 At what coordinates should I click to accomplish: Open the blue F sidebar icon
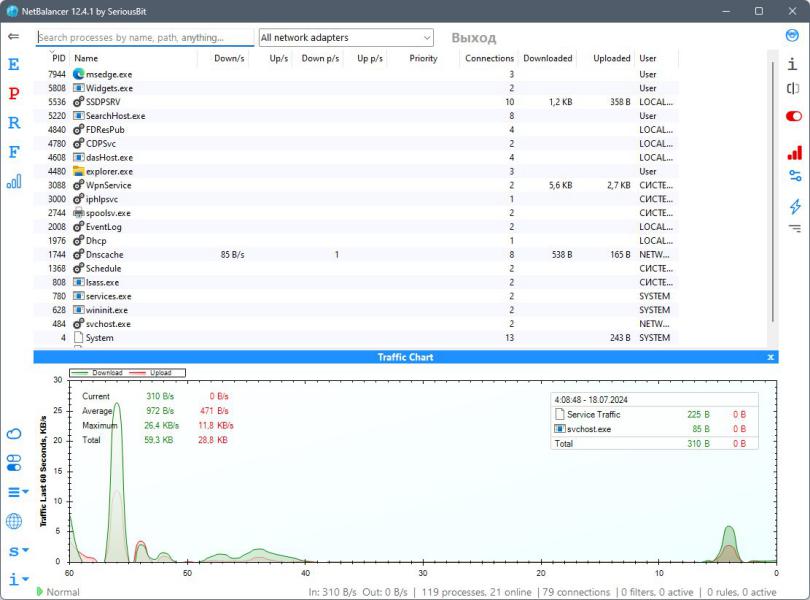13,152
